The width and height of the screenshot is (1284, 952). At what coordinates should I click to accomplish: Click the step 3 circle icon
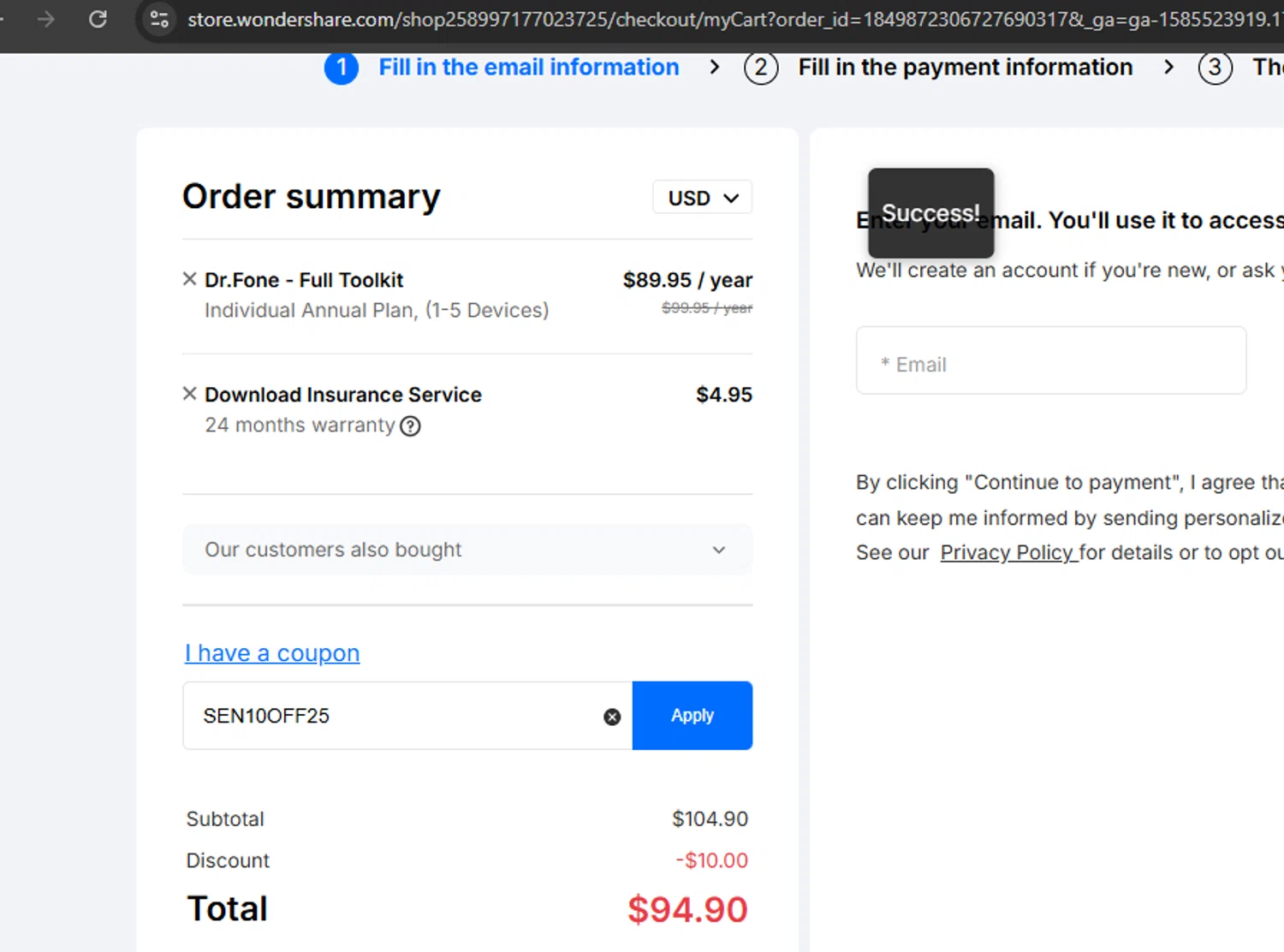[x=1216, y=68]
